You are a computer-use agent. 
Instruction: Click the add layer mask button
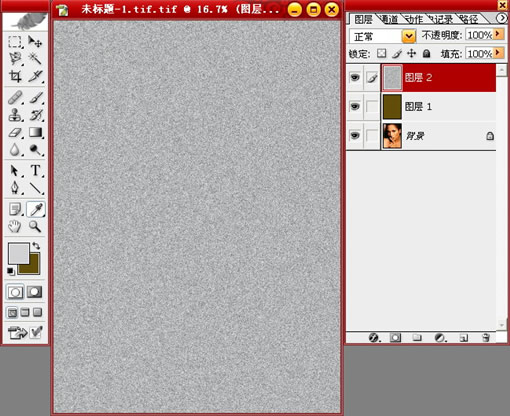pyautogui.click(x=395, y=338)
